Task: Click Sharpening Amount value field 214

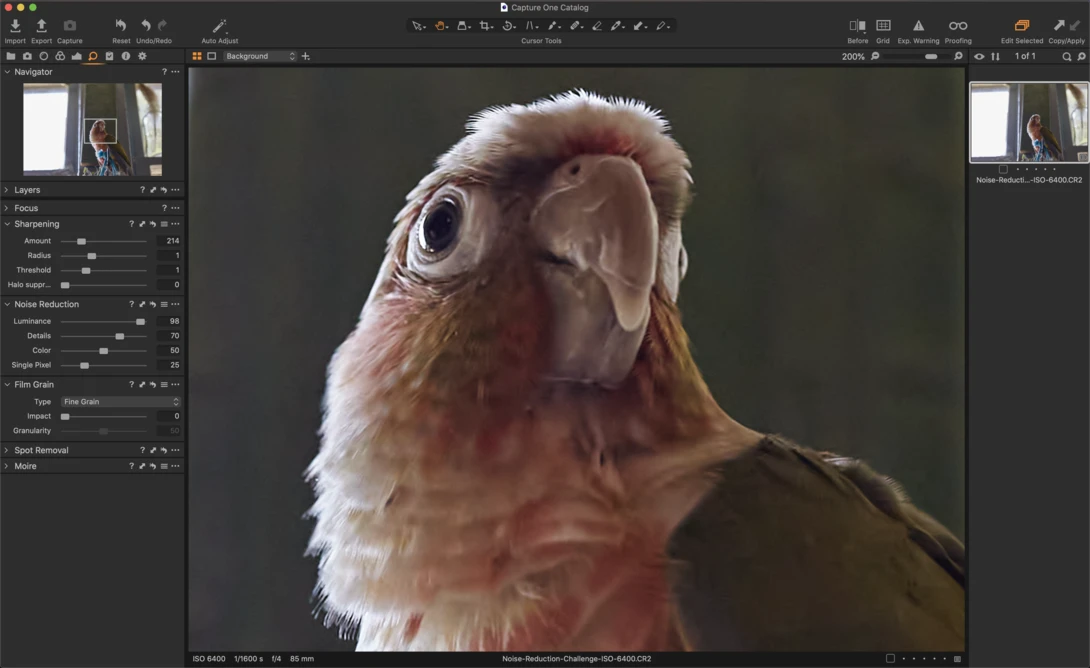Action: coord(169,241)
